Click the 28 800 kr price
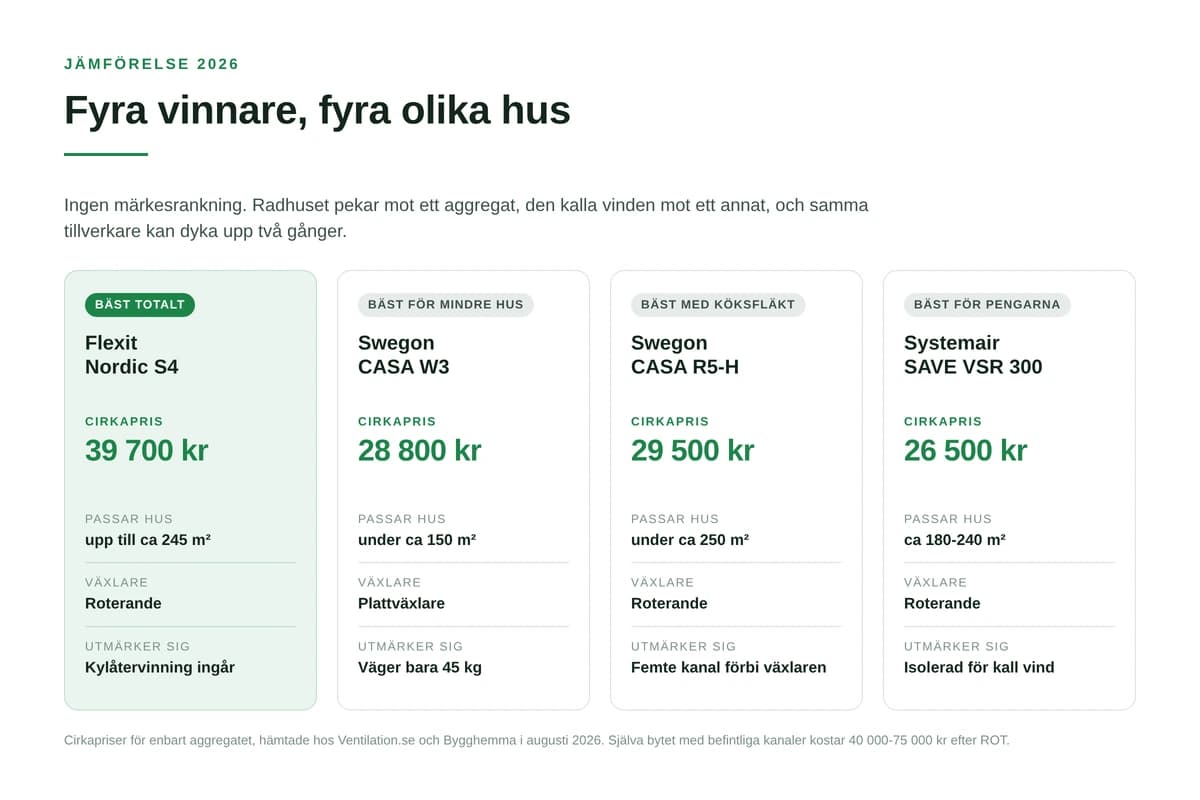Image resolution: width=1200 pixels, height=800 pixels. pos(420,450)
